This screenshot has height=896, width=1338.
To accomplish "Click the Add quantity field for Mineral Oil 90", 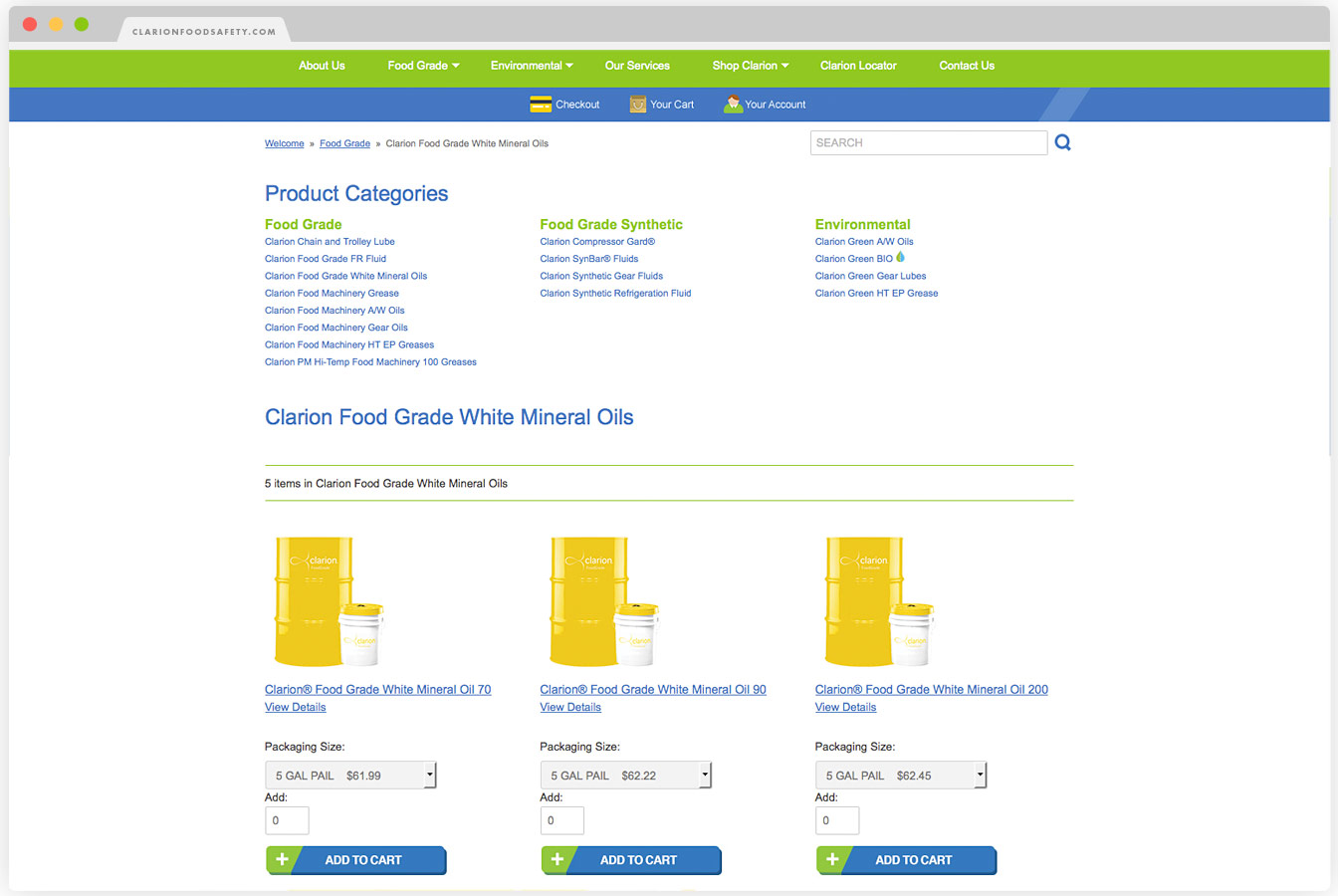I will click(561, 820).
